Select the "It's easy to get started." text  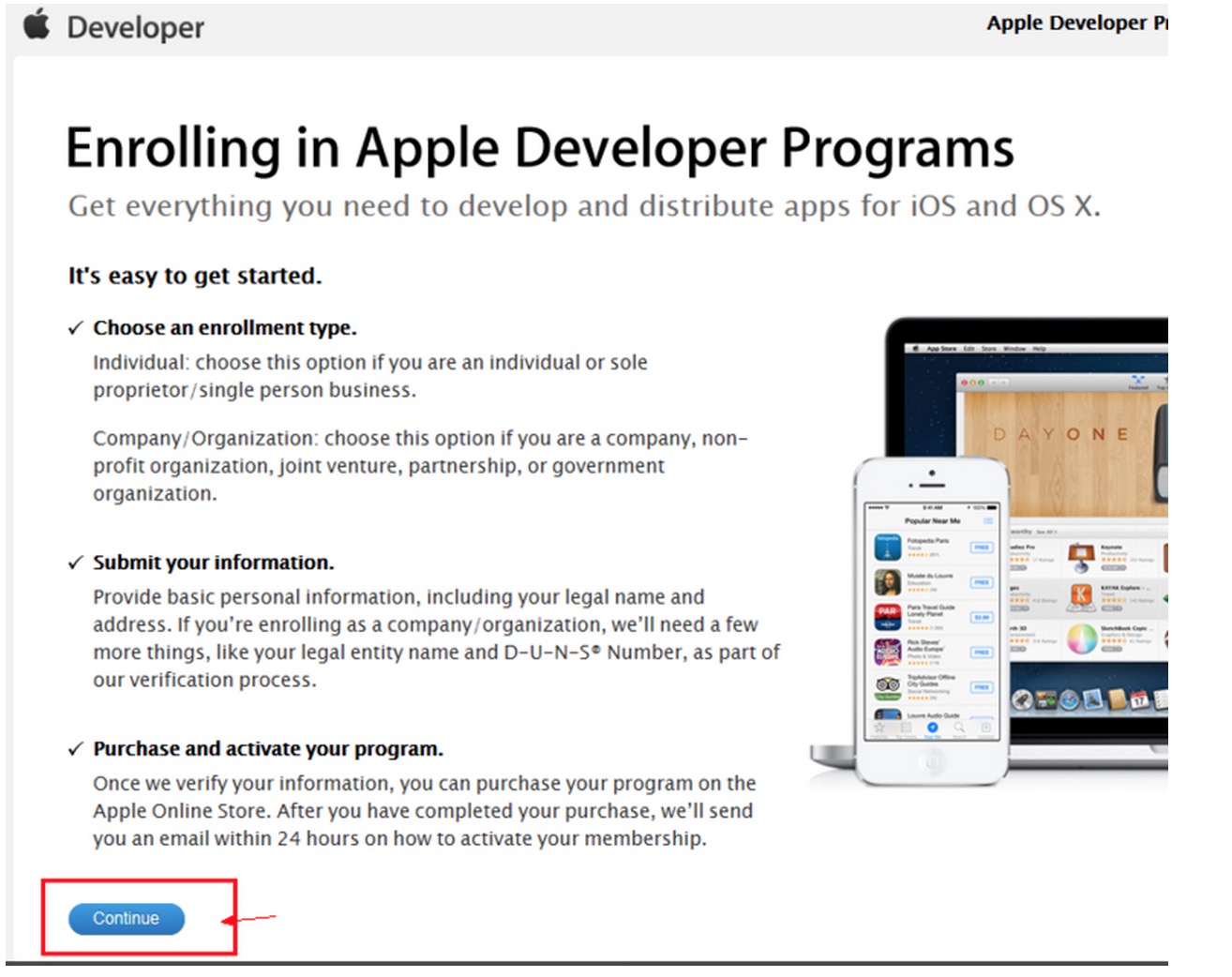tap(195, 276)
